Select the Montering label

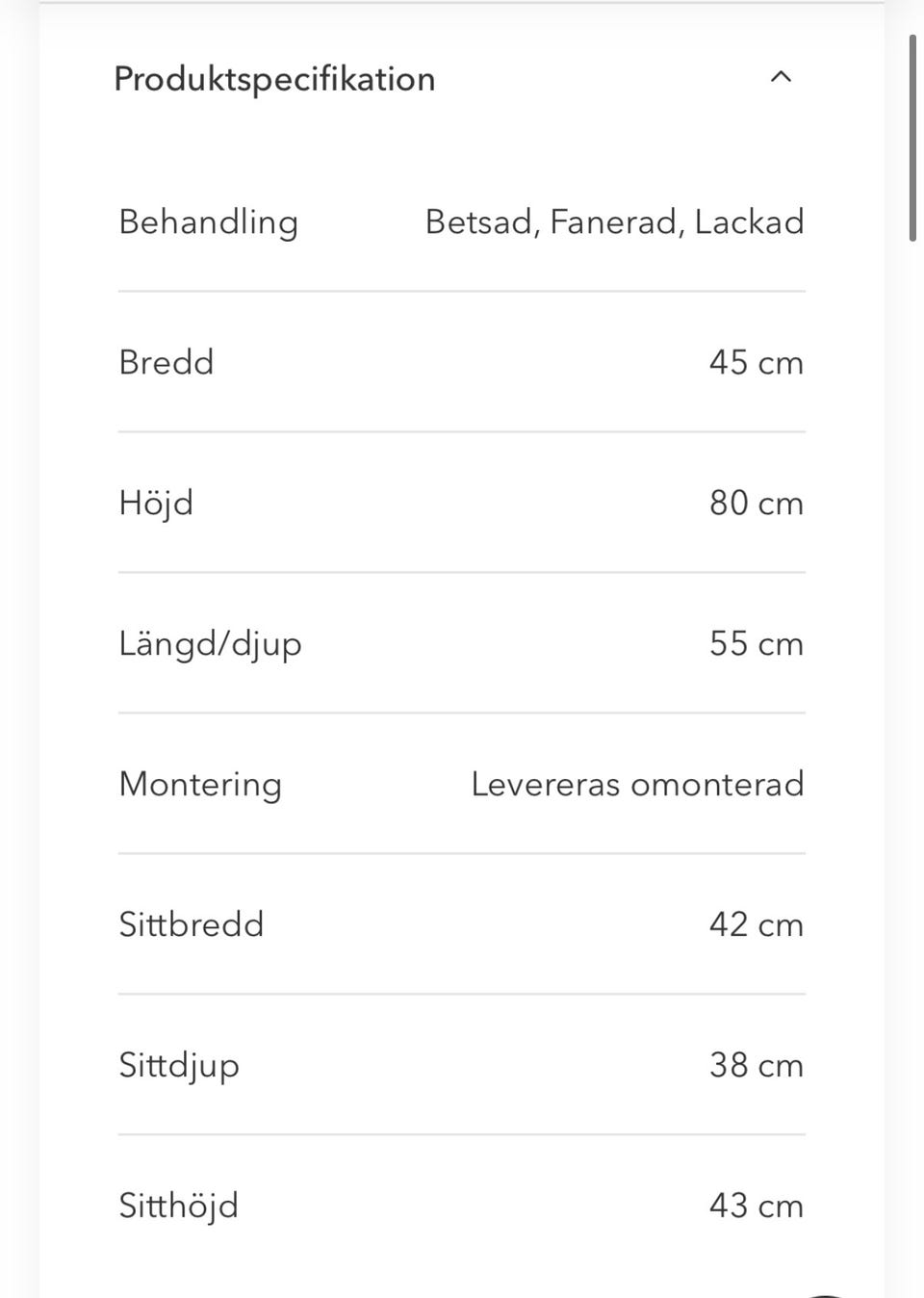click(200, 785)
